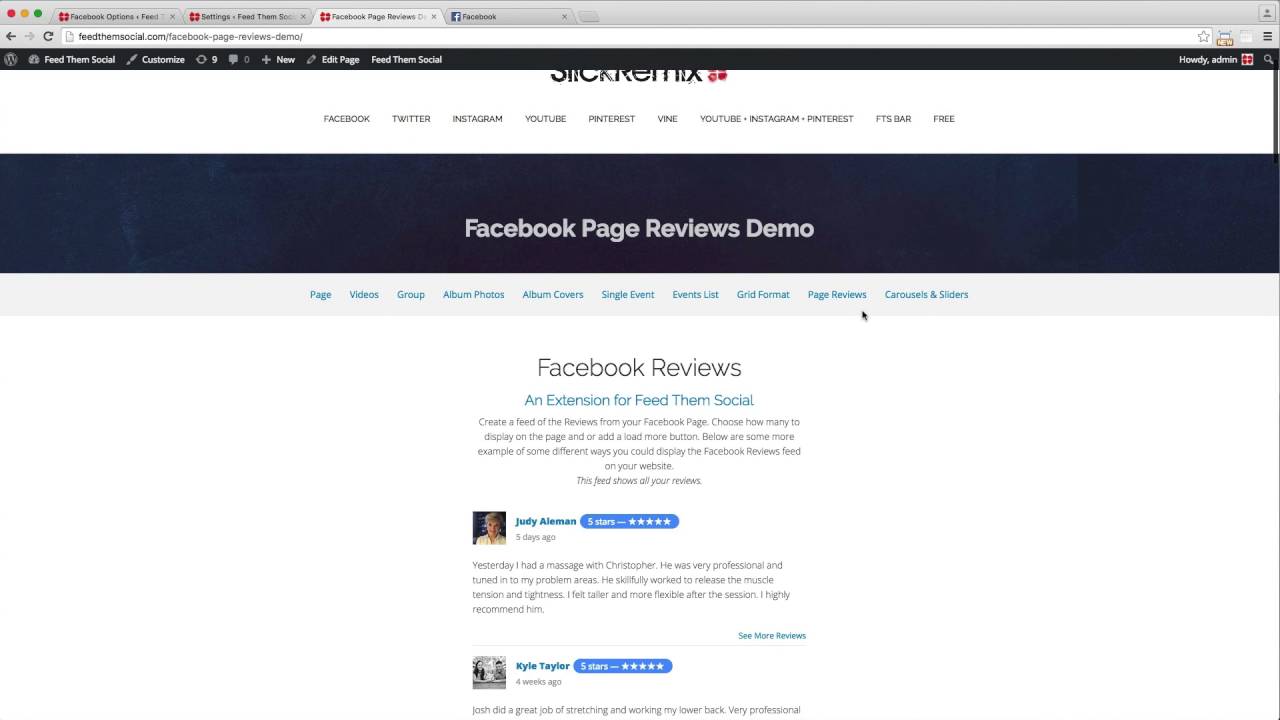Click Kyle Taylor's profile photo
The width and height of the screenshot is (1280, 720).
coord(489,672)
